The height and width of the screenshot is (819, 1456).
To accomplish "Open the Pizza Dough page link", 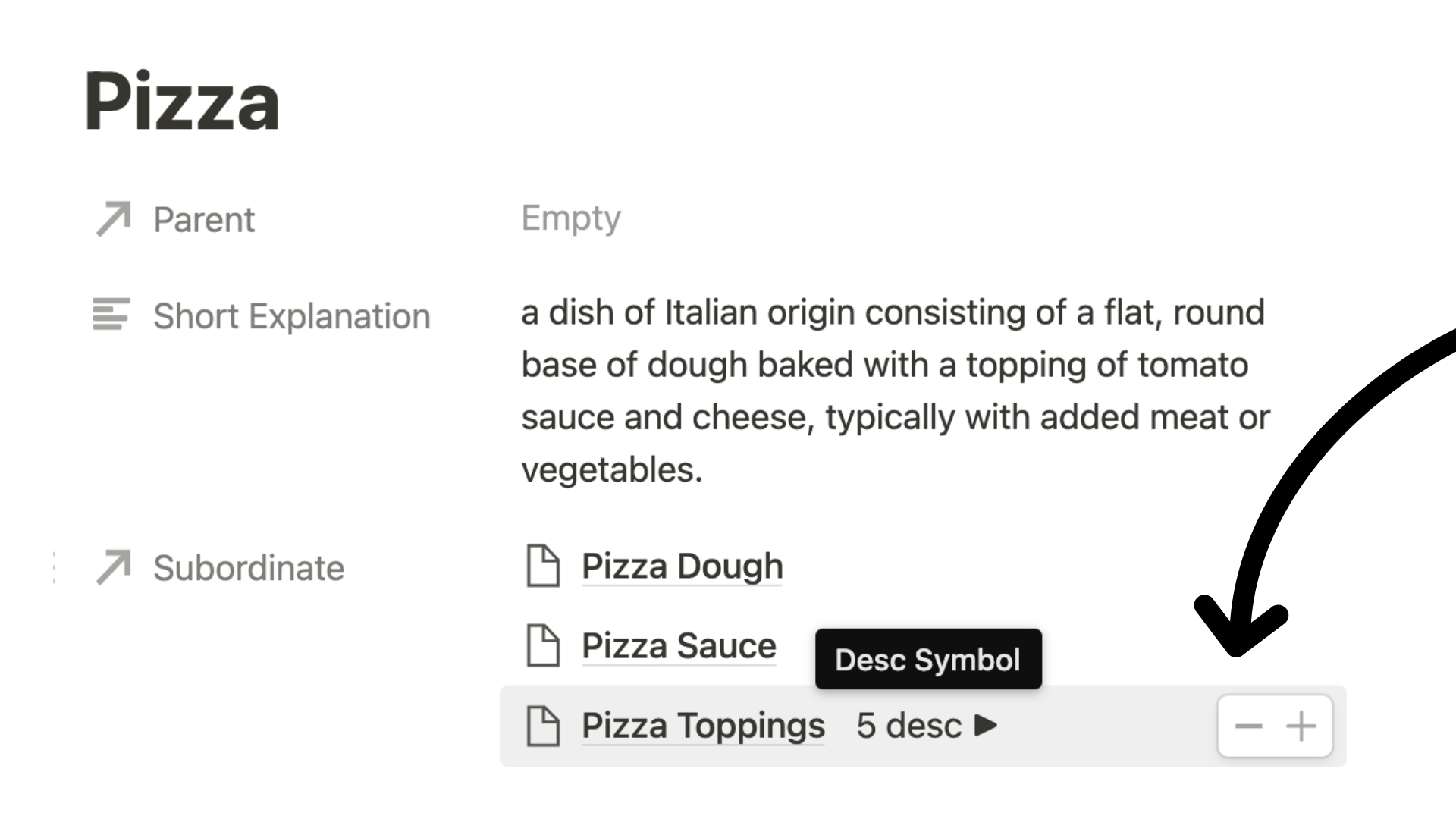I will pos(682,566).
